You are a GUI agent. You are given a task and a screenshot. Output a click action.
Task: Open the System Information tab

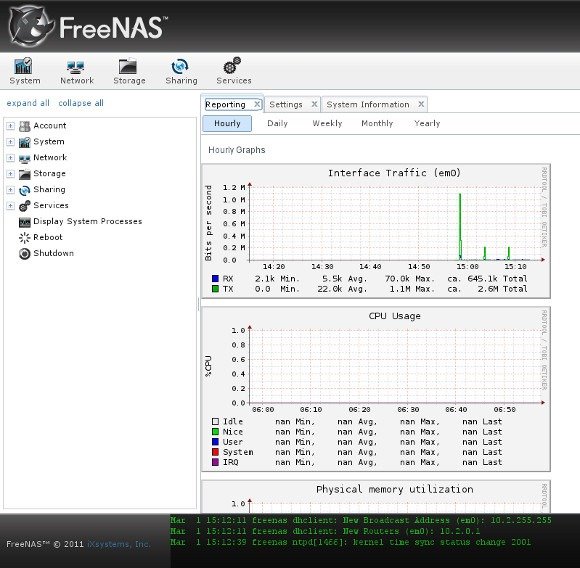(x=368, y=105)
